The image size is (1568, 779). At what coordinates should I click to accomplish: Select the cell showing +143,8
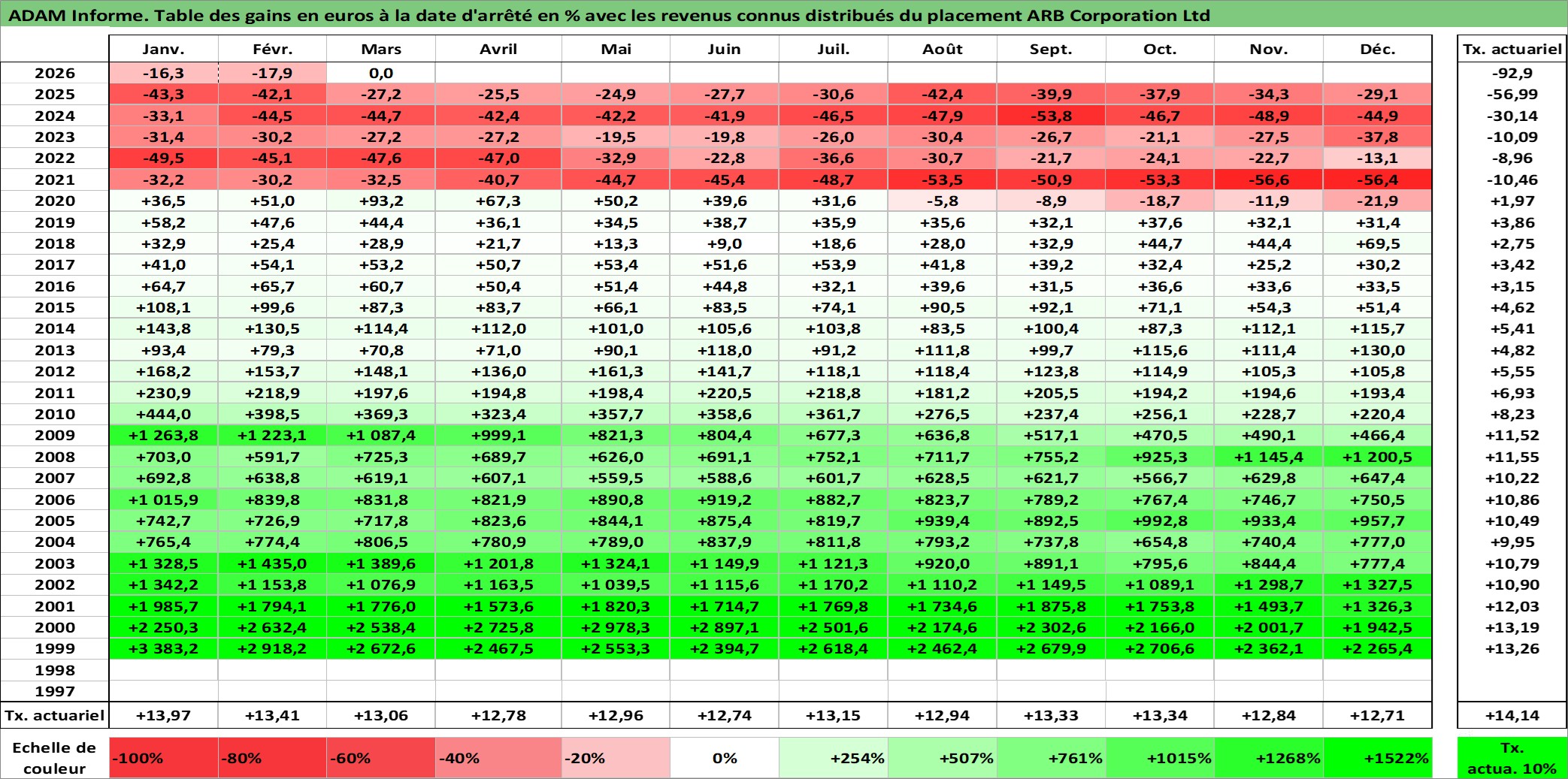[163, 328]
